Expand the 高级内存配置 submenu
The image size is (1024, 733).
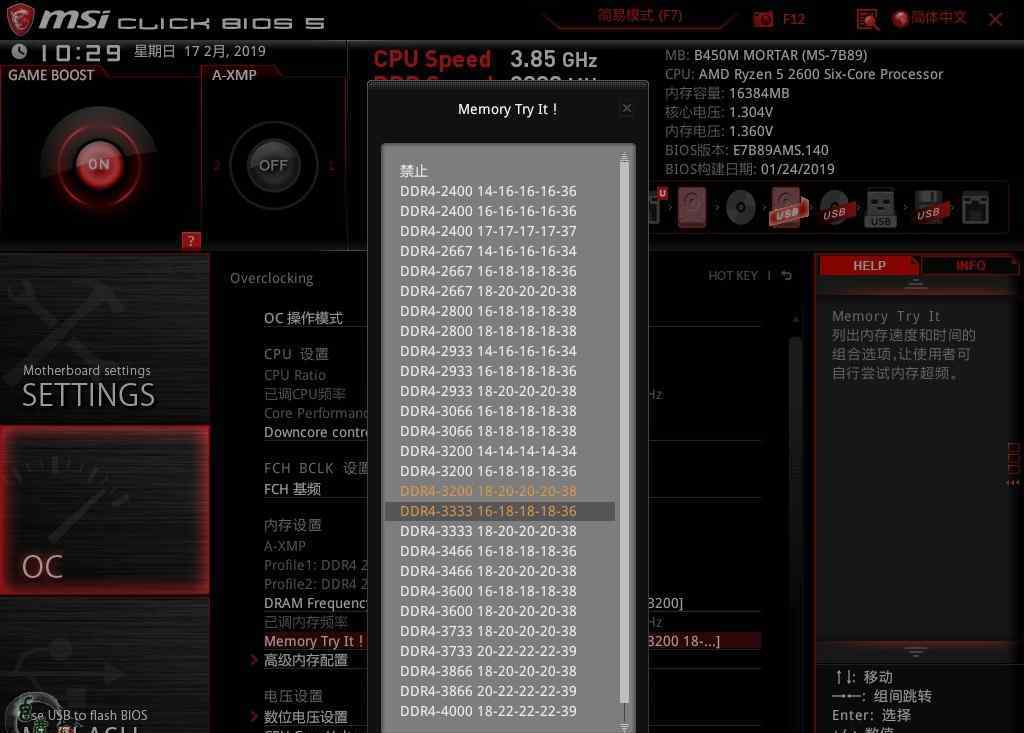[306, 660]
